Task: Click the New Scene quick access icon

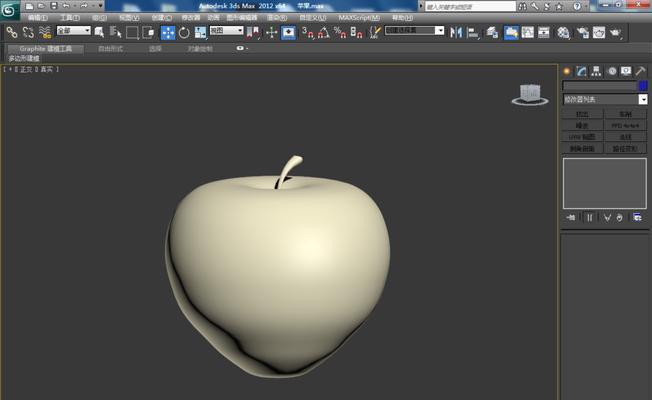Action: (x=29, y=6)
